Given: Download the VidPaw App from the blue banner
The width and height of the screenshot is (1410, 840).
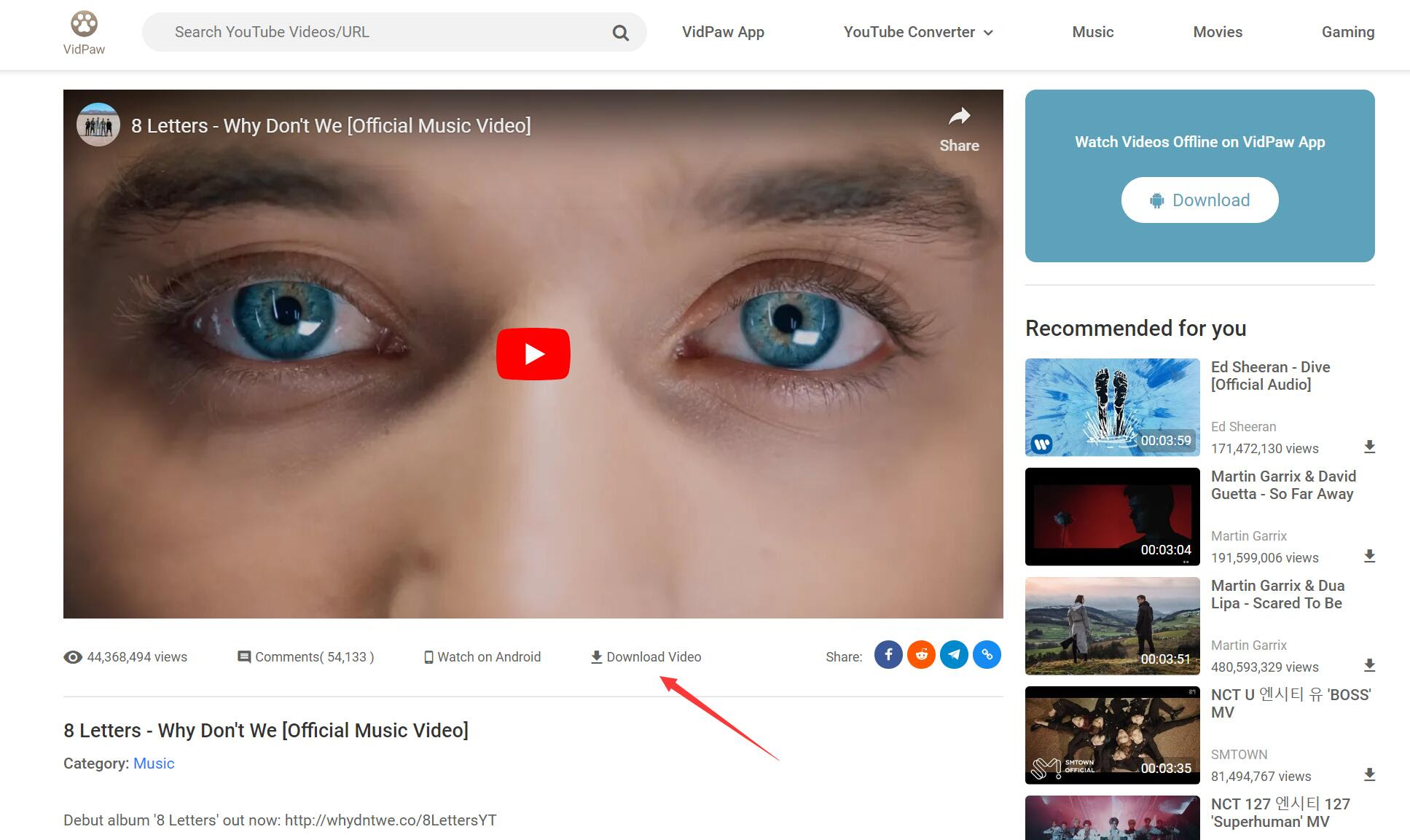Looking at the screenshot, I should [1199, 200].
